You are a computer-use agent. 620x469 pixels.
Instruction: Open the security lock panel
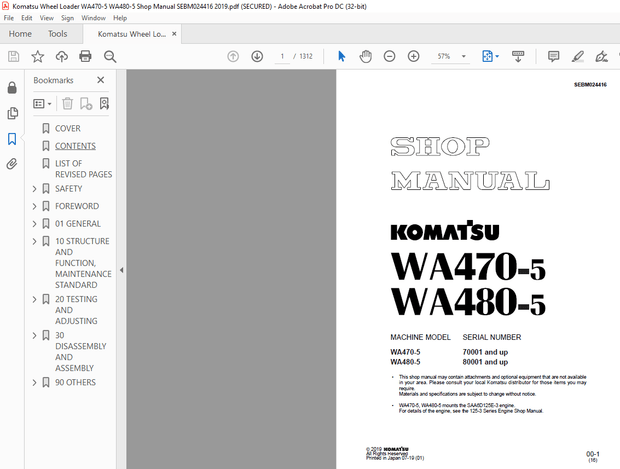12,88
